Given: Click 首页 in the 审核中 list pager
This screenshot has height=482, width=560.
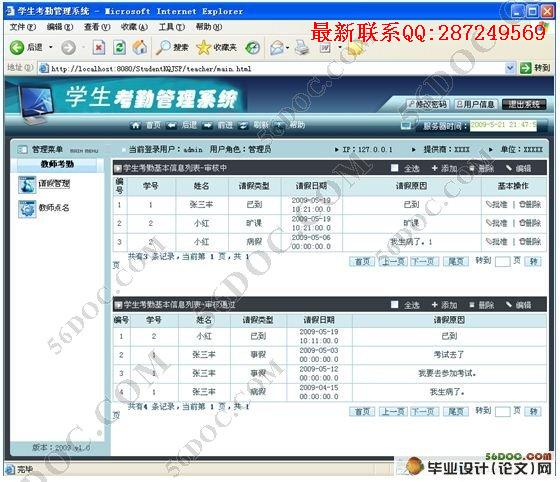Looking at the screenshot, I should click(x=362, y=262).
